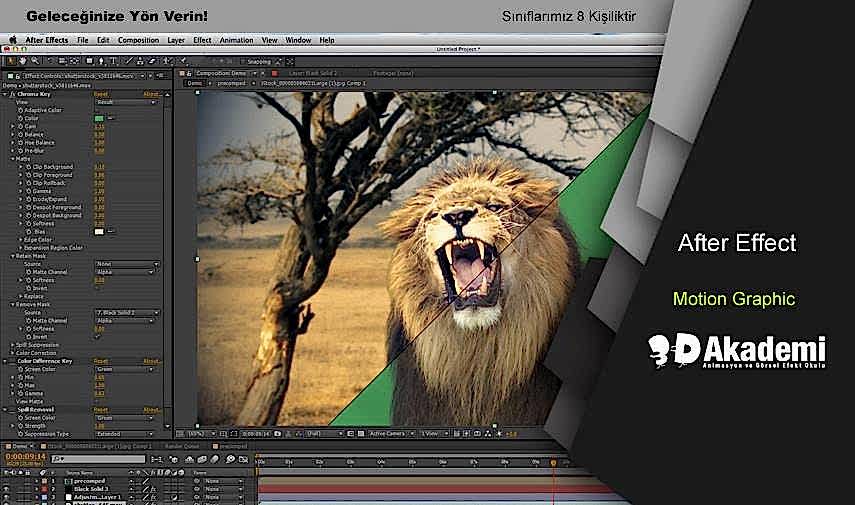The height and width of the screenshot is (505, 855).
Task: Toggle Invert checkbox under Remove Mask
Action: pos(97,336)
